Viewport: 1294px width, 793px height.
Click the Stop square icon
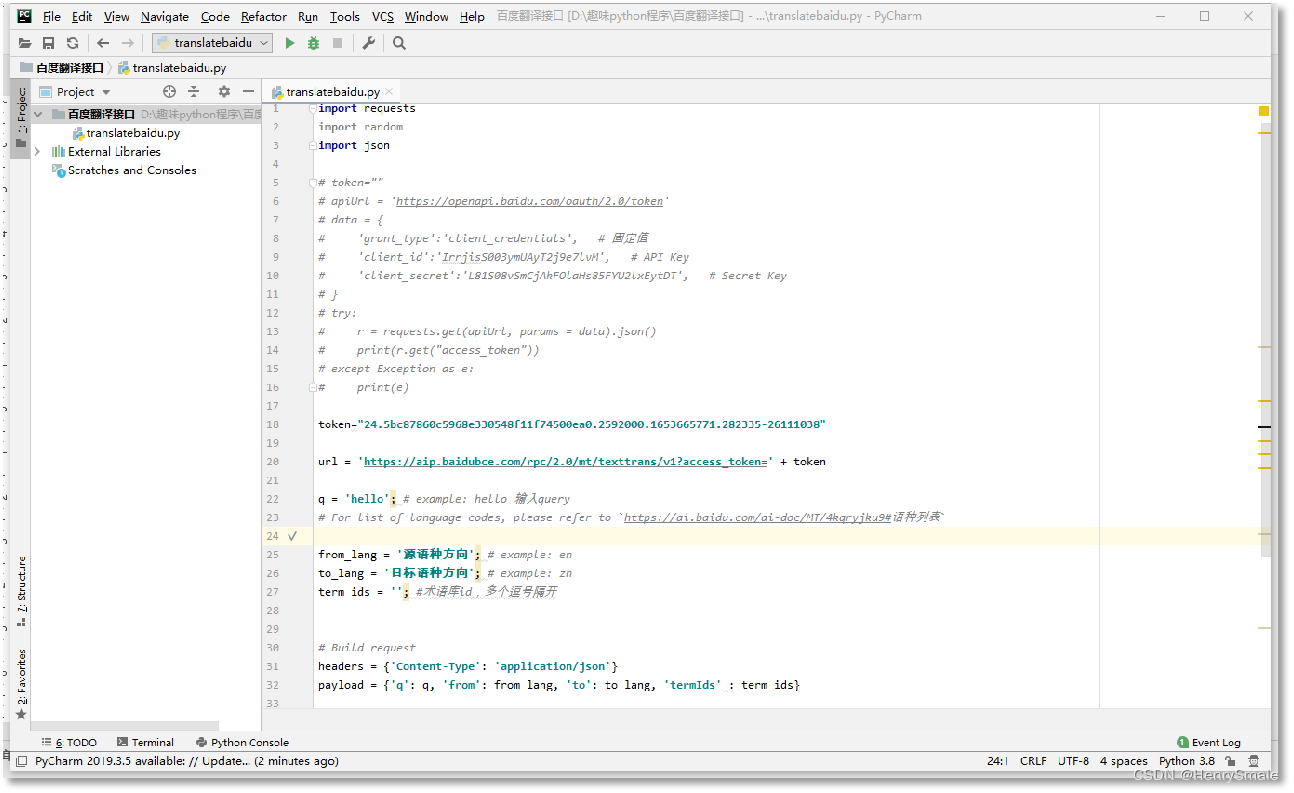click(337, 43)
